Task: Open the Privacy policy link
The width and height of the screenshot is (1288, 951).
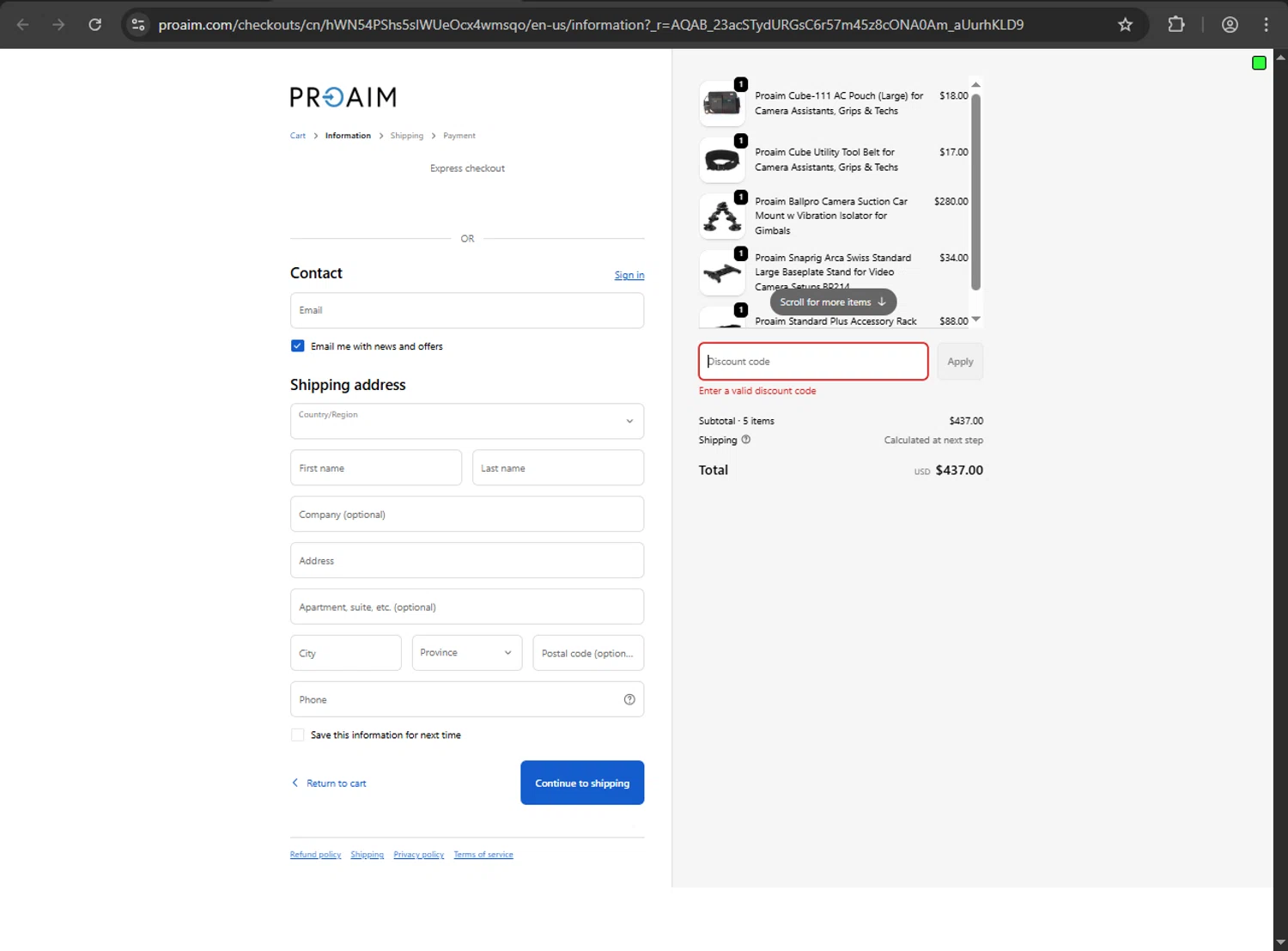Action: [x=419, y=855]
